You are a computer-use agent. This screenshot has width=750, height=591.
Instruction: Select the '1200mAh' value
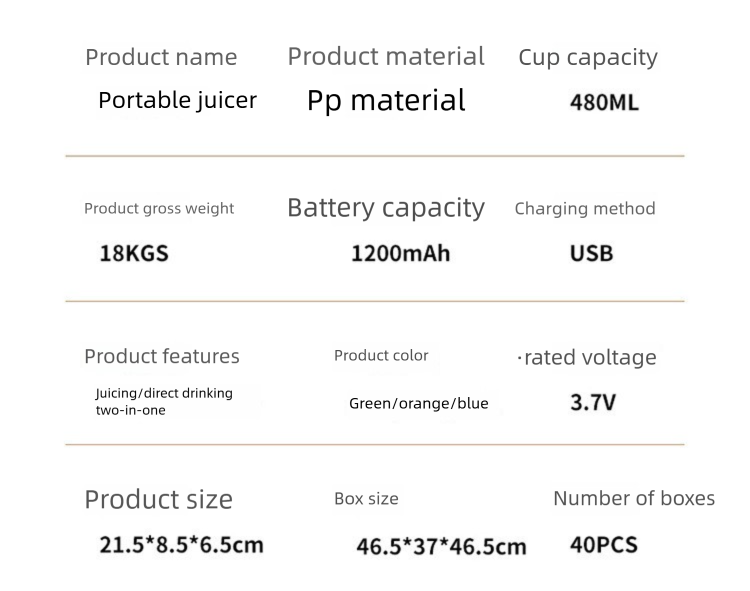pos(400,253)
